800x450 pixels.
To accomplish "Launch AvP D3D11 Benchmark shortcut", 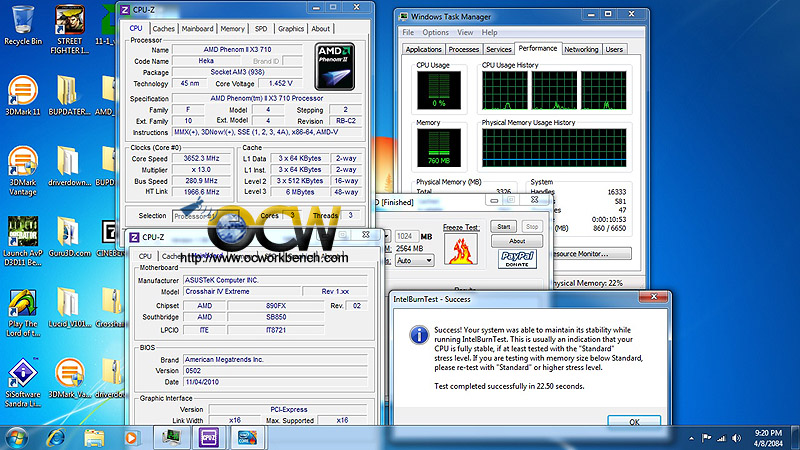I will (x=23, y=241).
